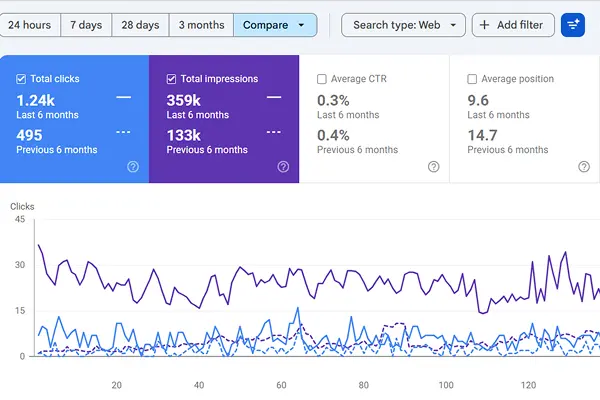Click solid line legend in Total clicks card

pos(124,97)
